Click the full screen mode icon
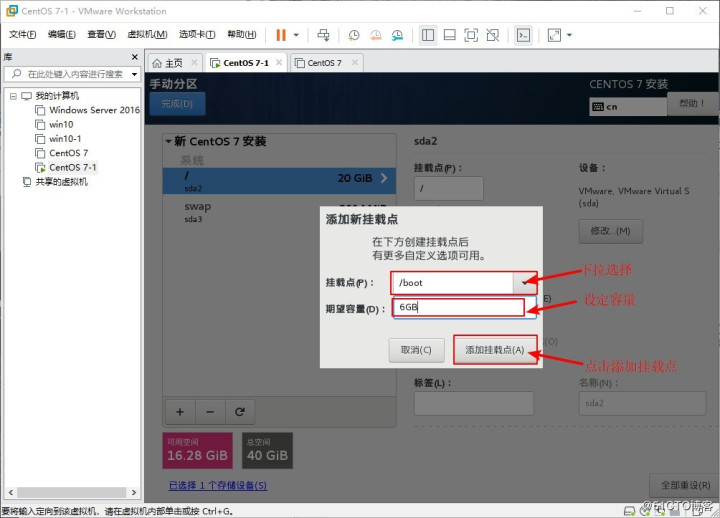Screen dimensions: 720x518 tap(471, 35)
